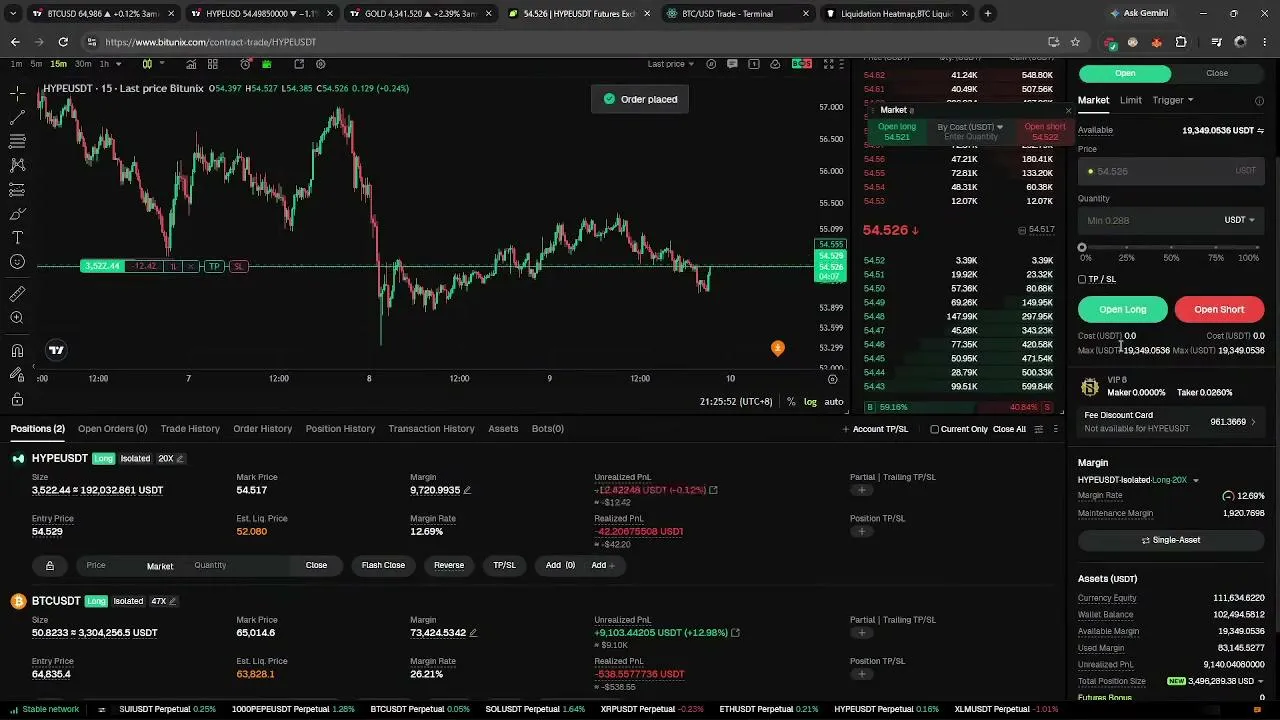Select the brush drawing tool
1280x720 pixels.
click(17, 214)
